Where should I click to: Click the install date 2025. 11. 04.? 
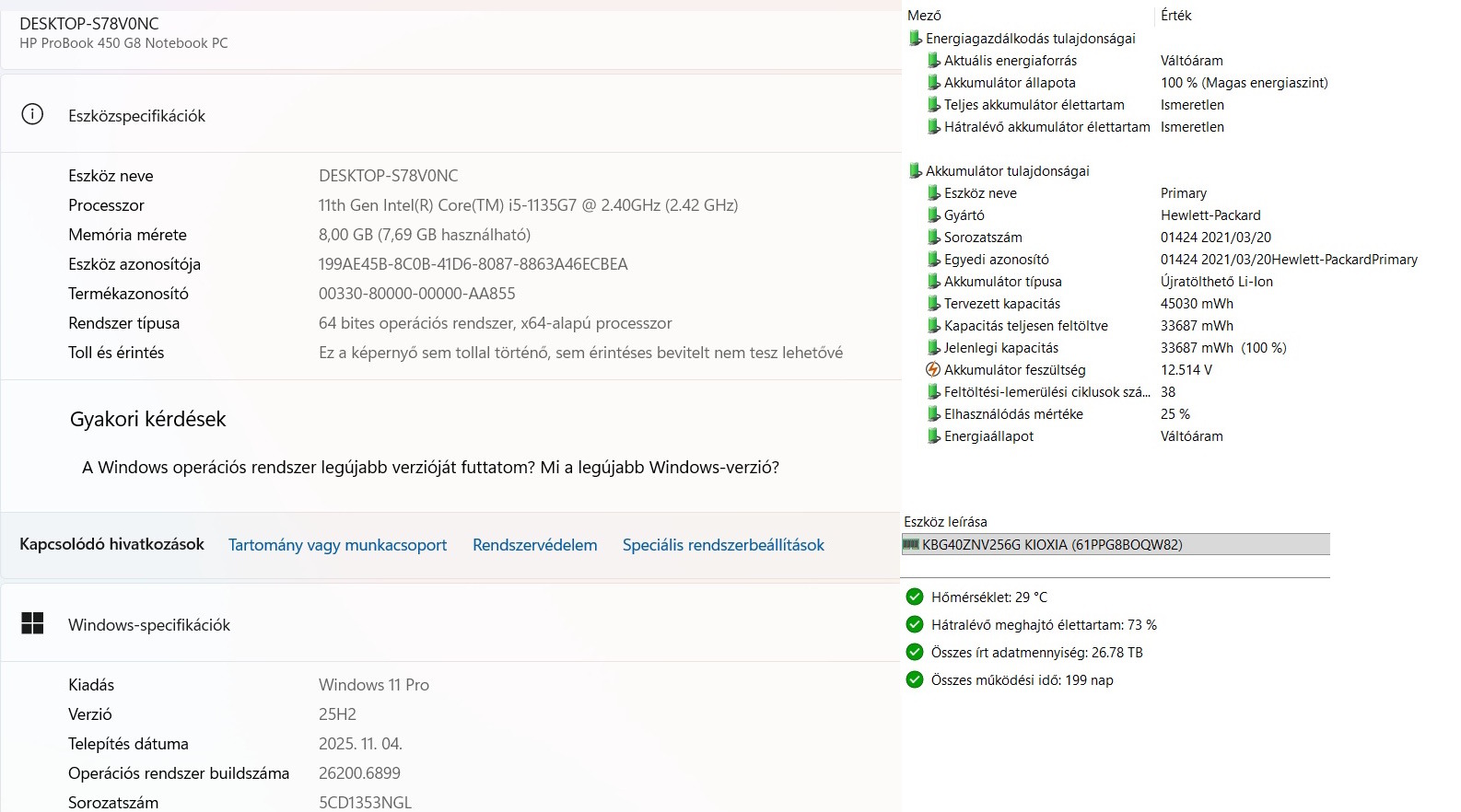[x=360, y=744]
